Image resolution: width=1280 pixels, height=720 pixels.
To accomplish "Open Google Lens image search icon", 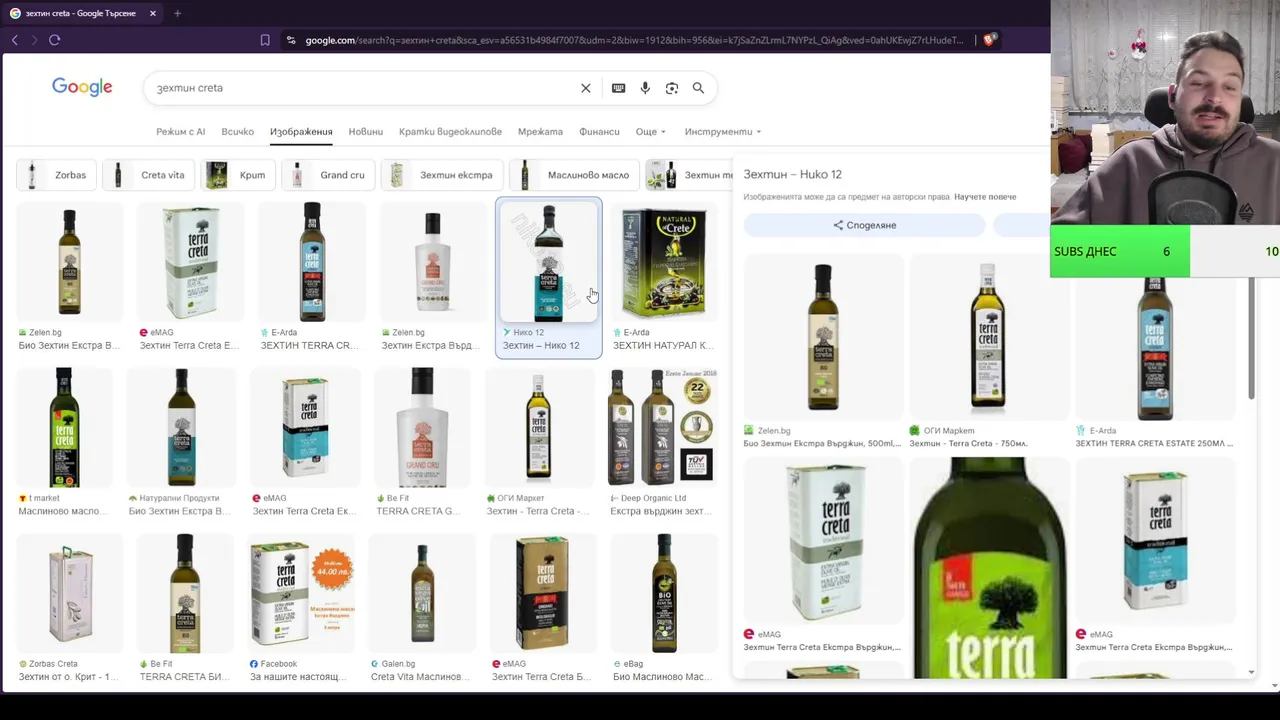I will click(x=672, y=88).
